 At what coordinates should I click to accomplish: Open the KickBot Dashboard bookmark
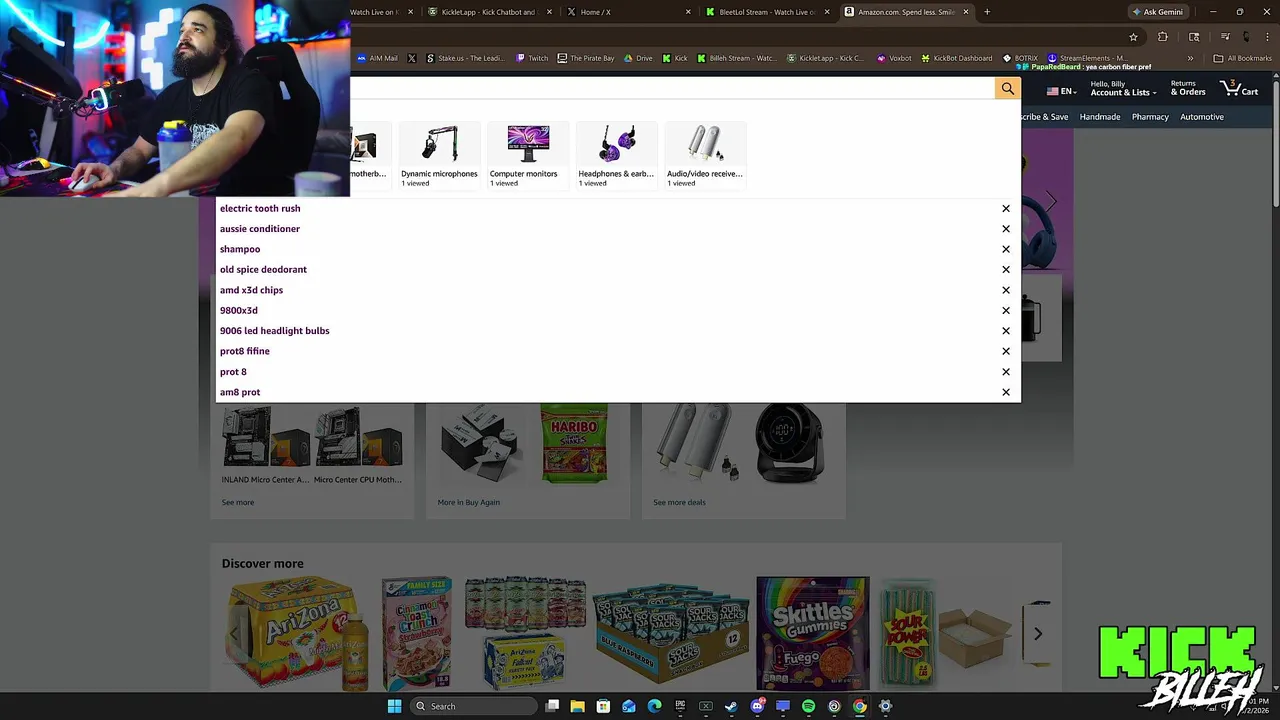[957, 58]
